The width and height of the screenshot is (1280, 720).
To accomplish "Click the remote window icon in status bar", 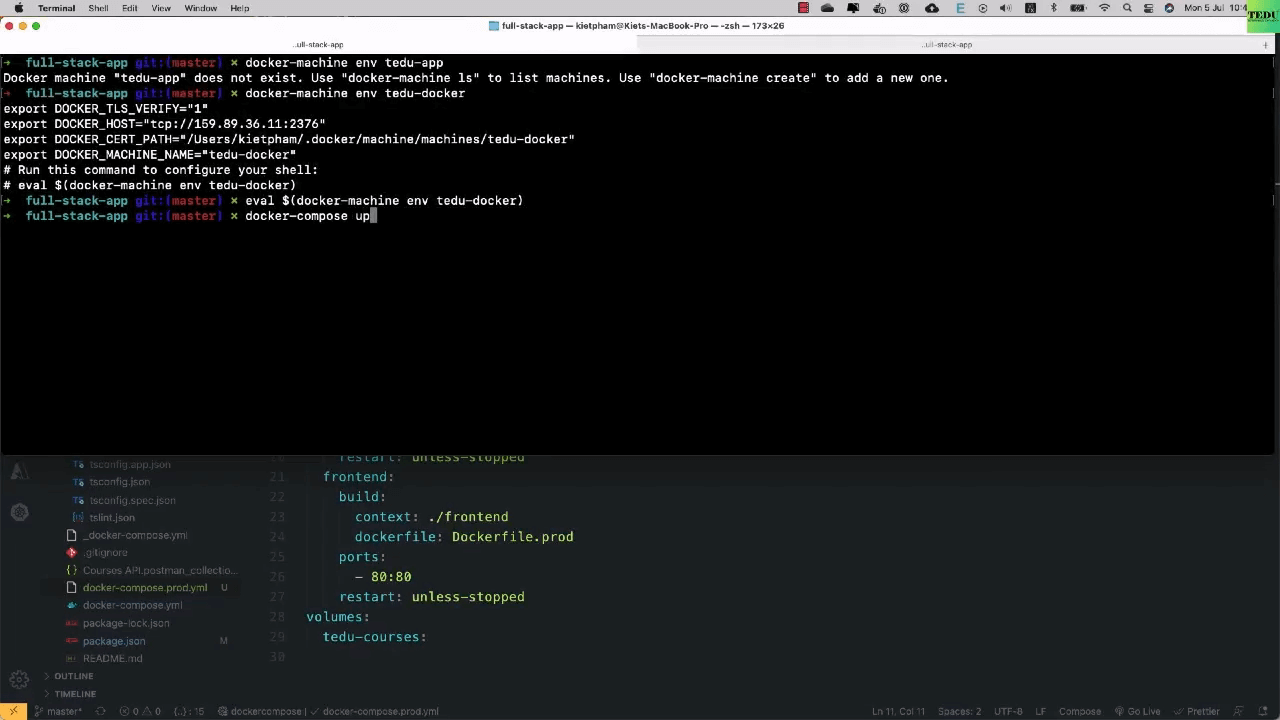I will point(13,711).
